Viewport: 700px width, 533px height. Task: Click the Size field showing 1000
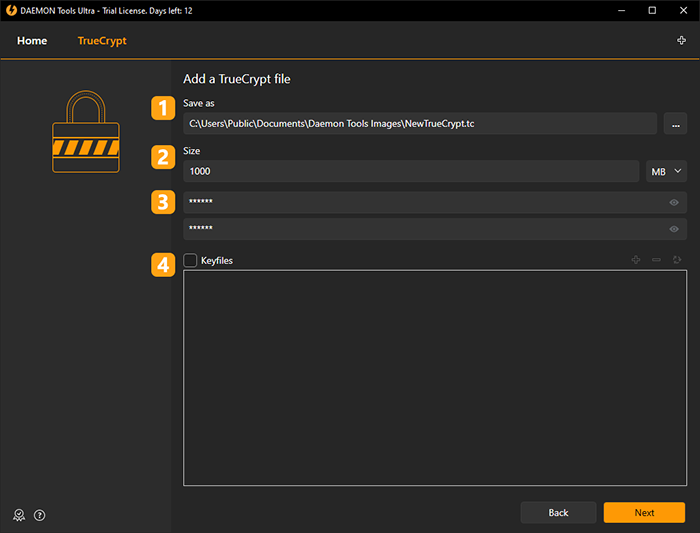pyautogui.click(x=411, y=171)
